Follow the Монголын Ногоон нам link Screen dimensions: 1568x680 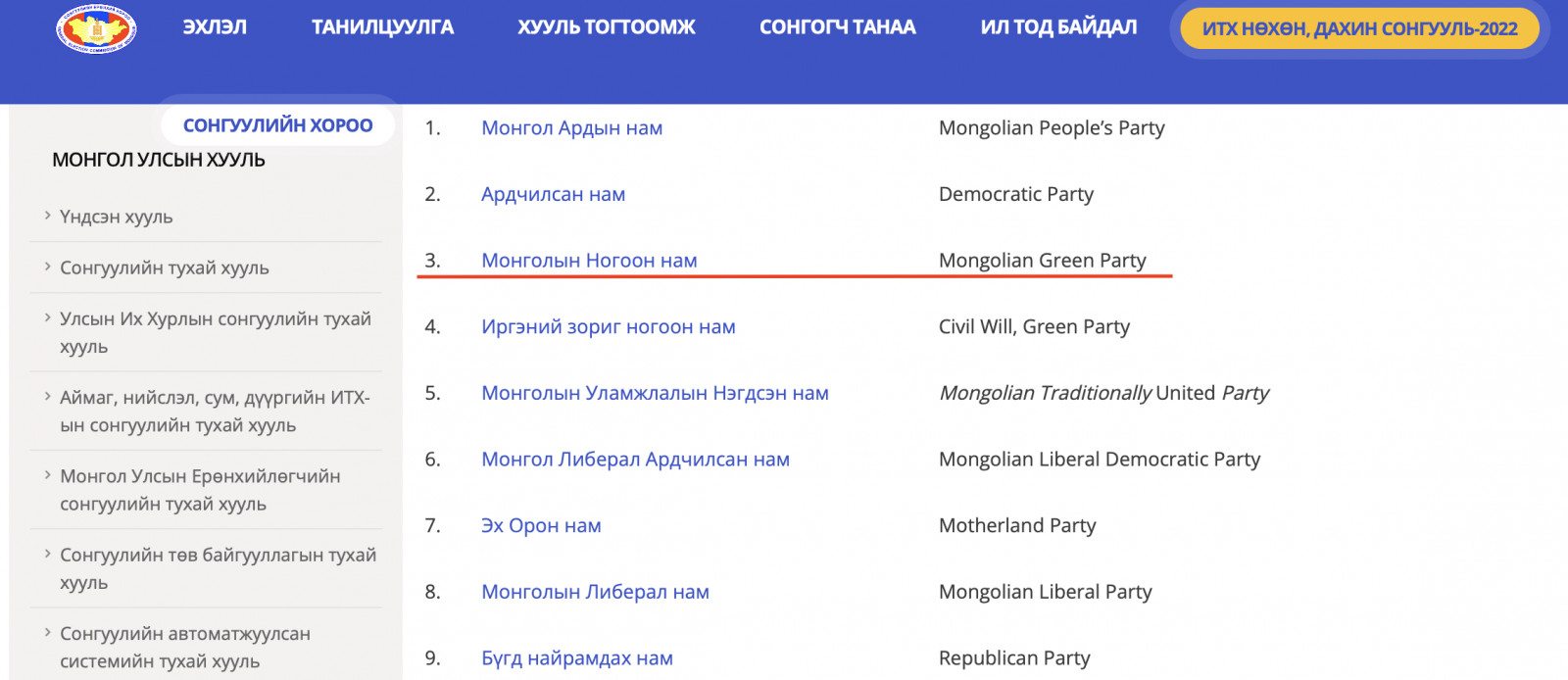[x=589, y=260]
